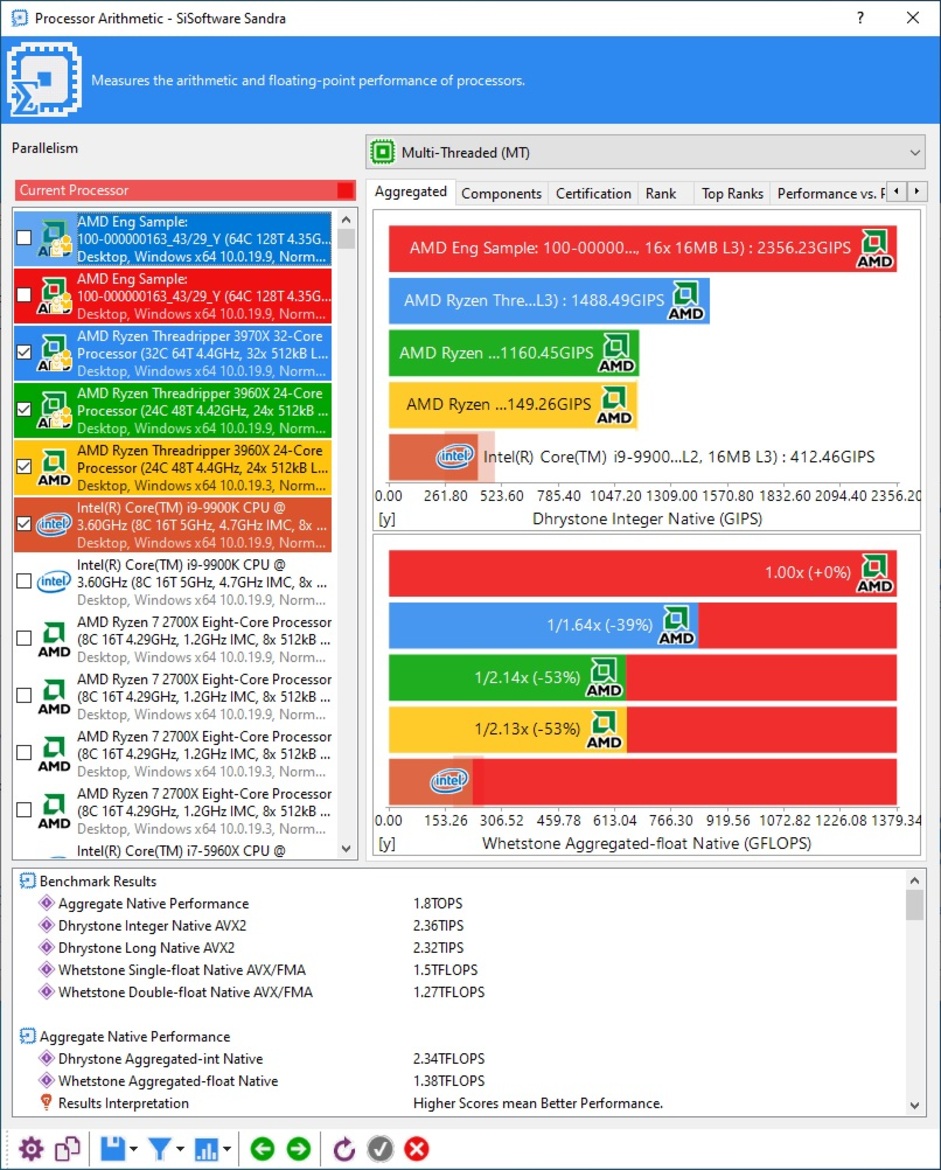Uncheck green Threadripper 3960X checkbox
The image size is (941, 1170).
tap(24, 409)
